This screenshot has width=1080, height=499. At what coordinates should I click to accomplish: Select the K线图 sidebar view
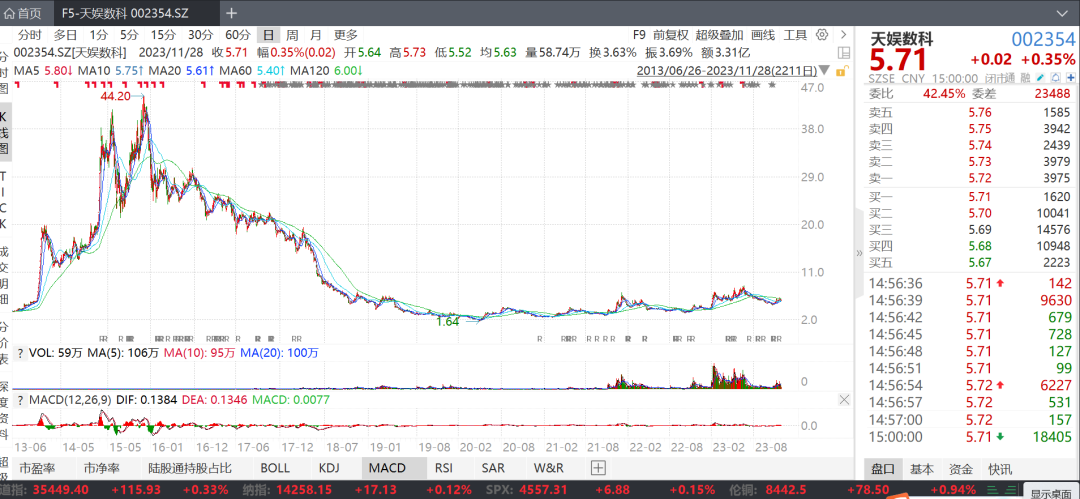coord(4,133)
